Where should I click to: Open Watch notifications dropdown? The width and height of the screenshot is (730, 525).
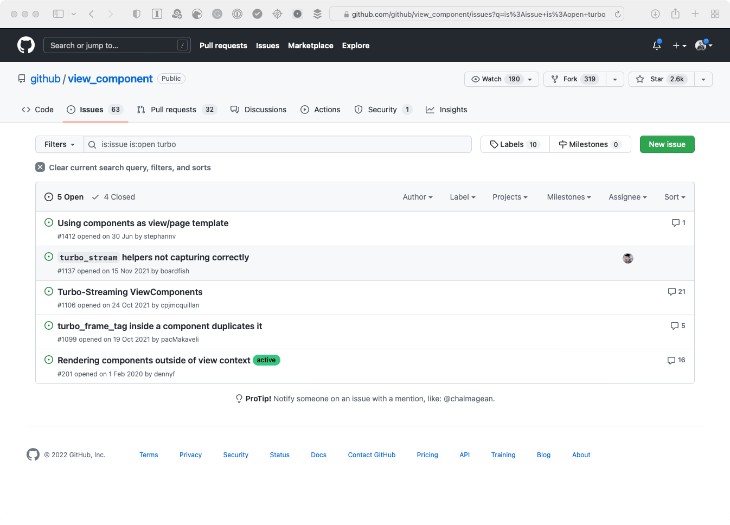tap(501, 79)
